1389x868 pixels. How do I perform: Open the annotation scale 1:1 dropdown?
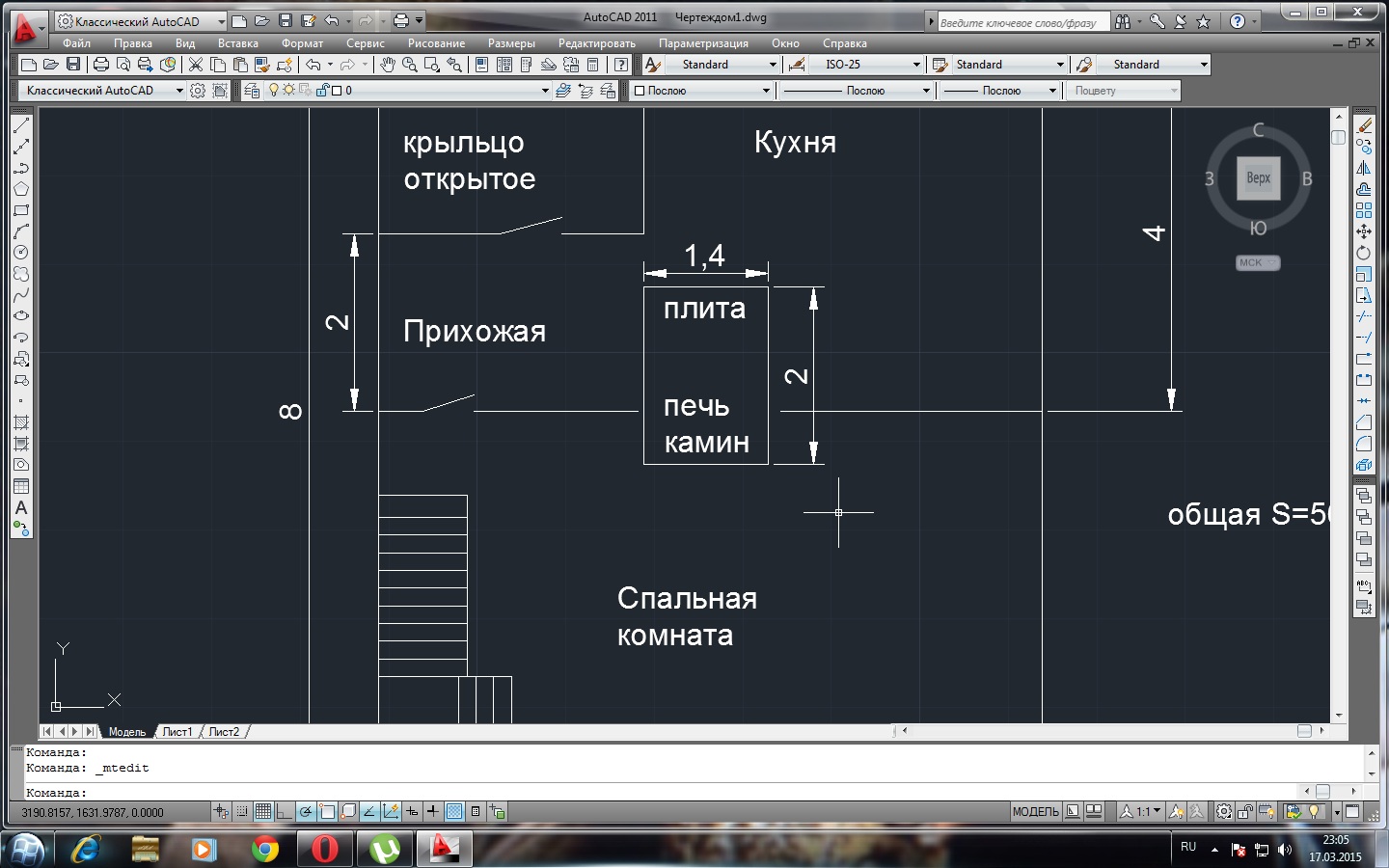[x=1157, y=812]
